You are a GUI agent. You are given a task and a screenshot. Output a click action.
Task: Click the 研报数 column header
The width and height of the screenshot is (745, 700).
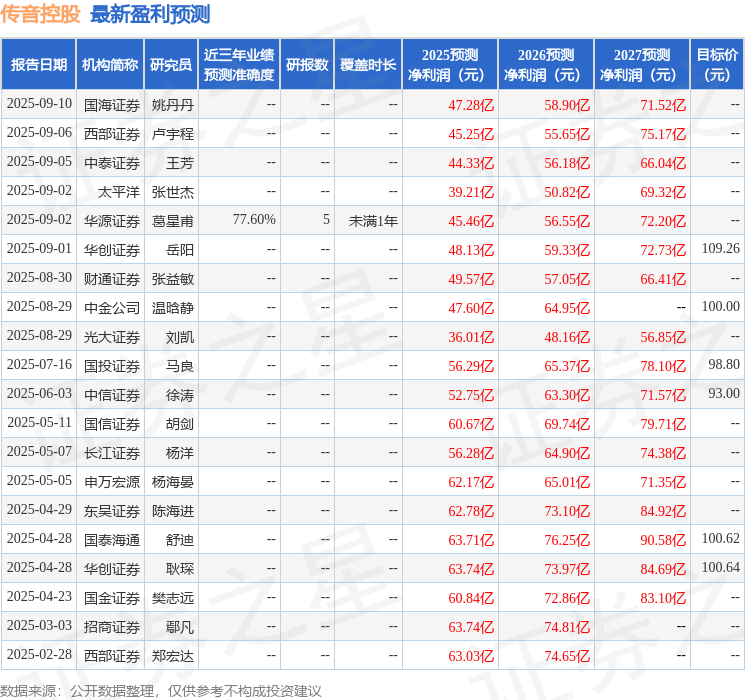click(x=307, y=65)
